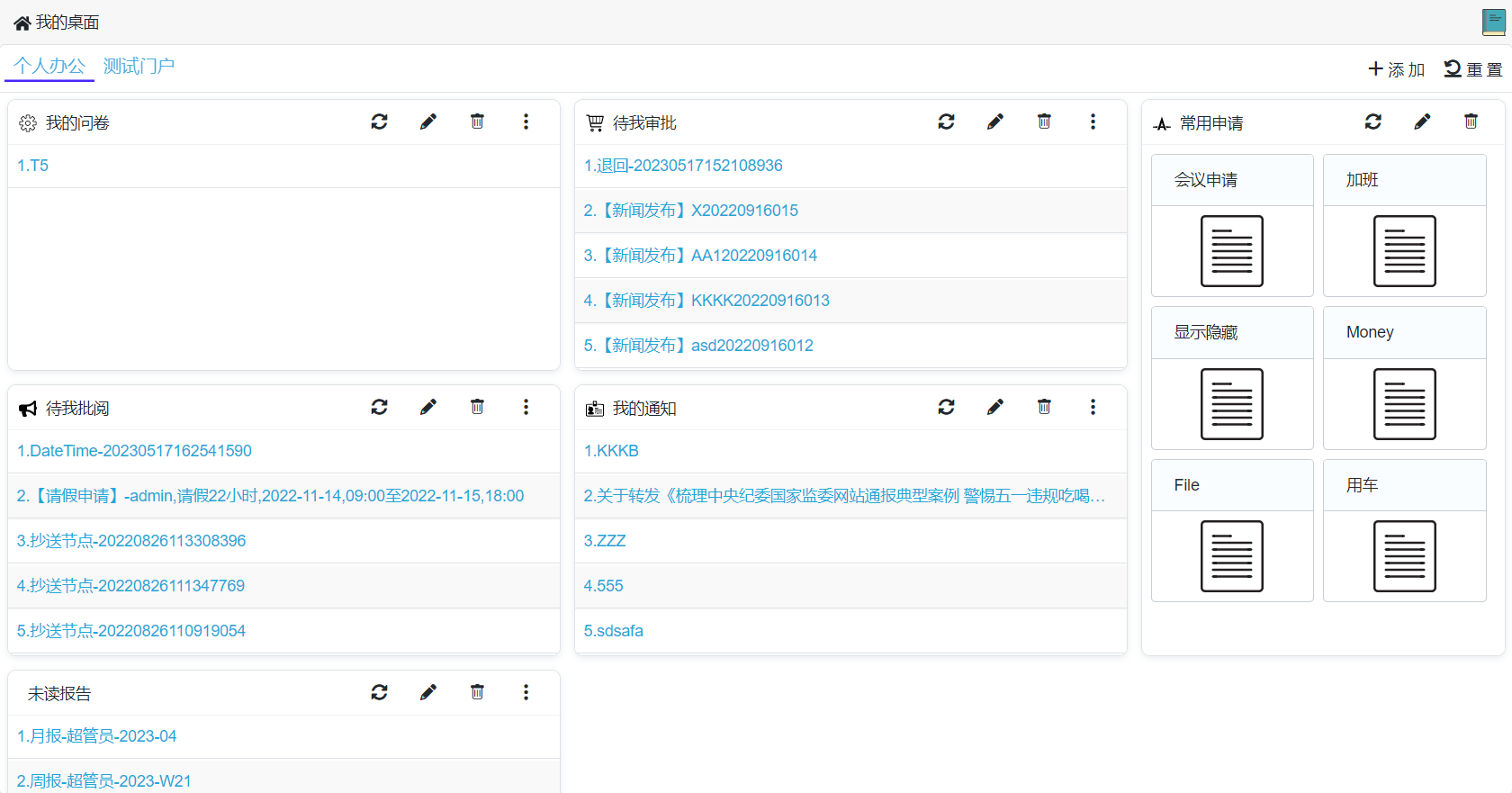This screenshot has height=793, width=1512.
Task: Delete the 我的问卷 panel
Action: click(477, 122)
